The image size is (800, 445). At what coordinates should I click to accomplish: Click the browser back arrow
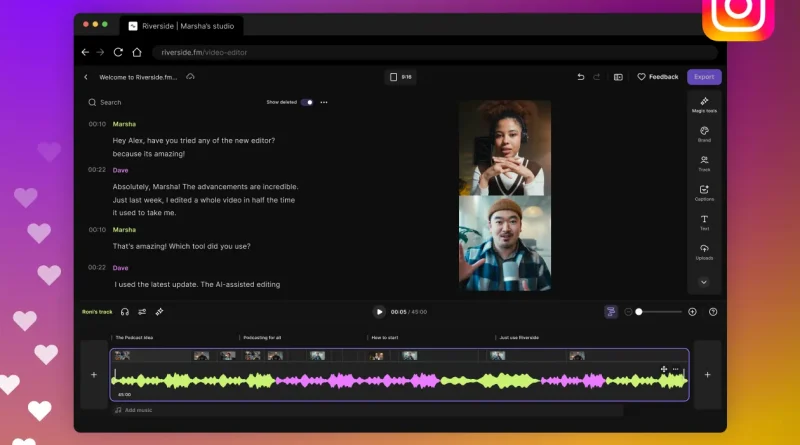[x=85, y=53]
